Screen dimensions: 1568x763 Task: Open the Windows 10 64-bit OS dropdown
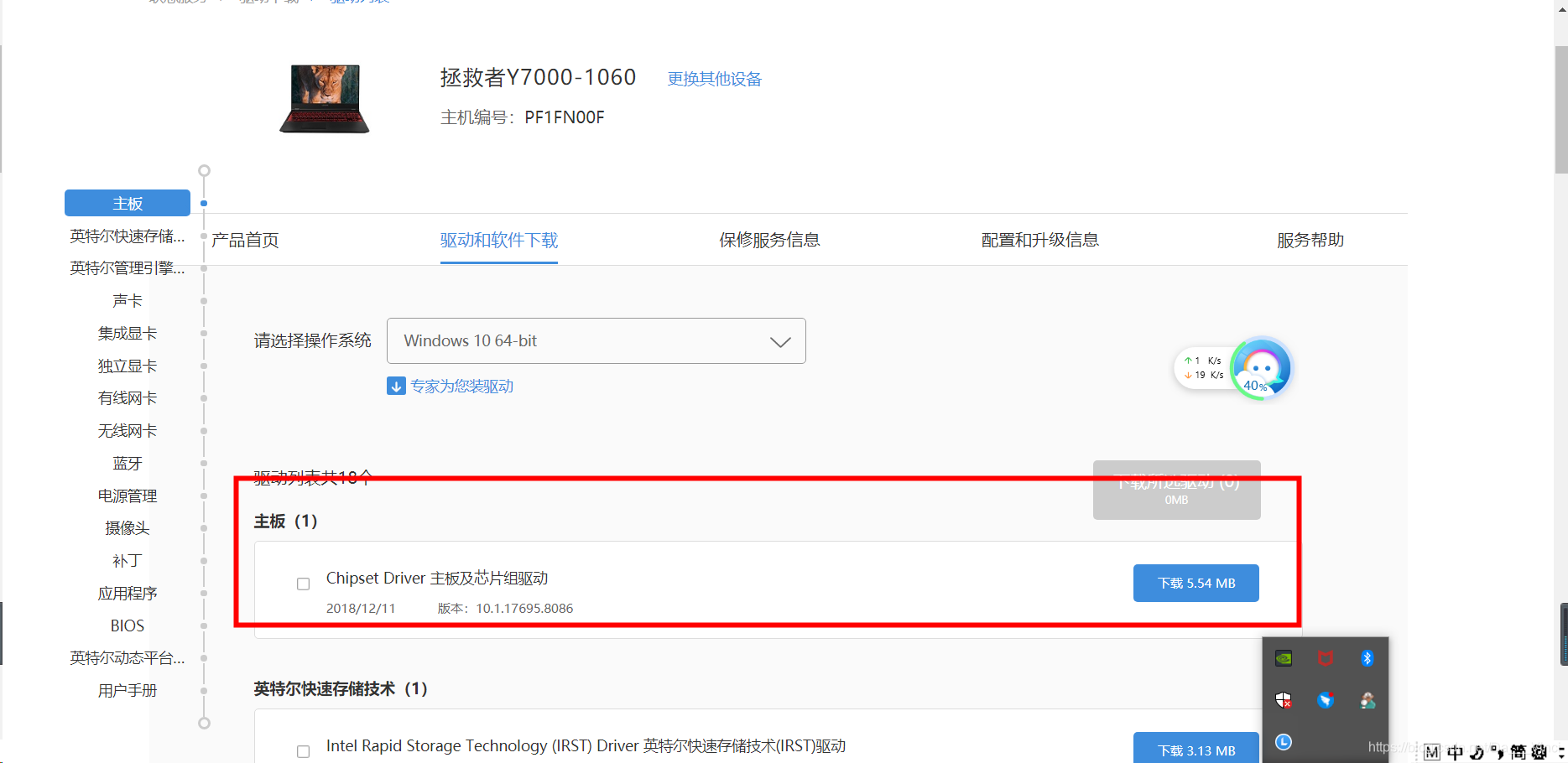coord(596,340)
